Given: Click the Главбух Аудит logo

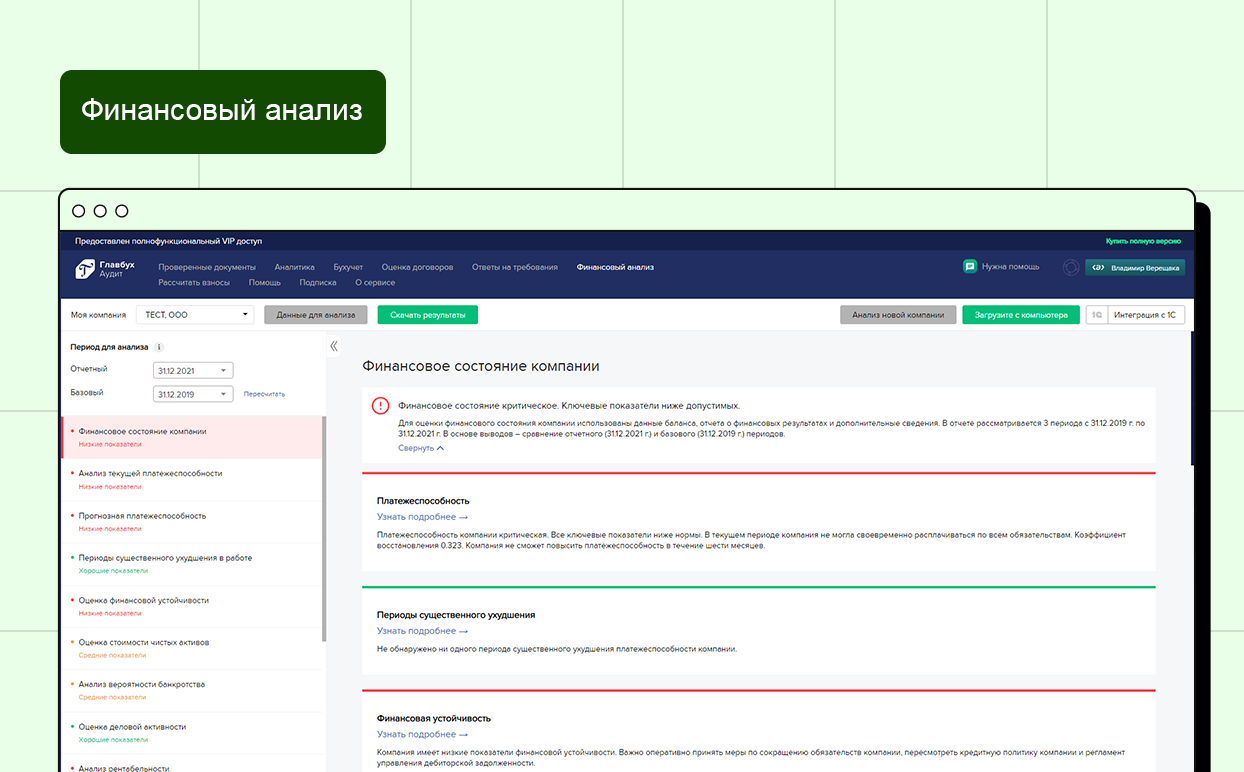Looking at the screenshot, I should pos(105,269).
